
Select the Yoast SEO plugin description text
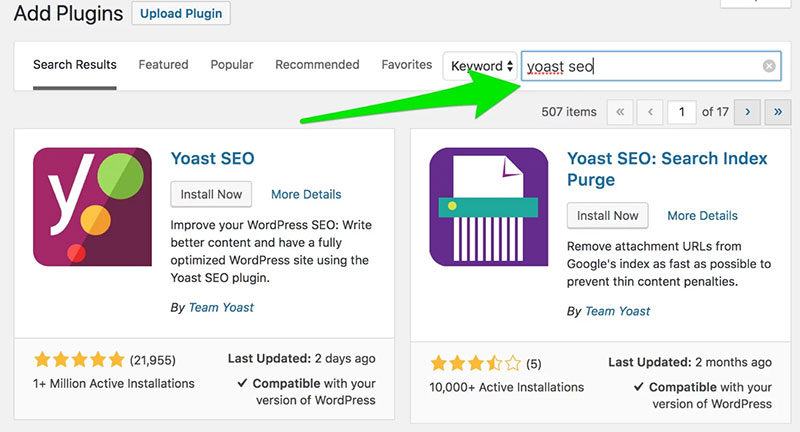pyautogui.click(x=271, y=251)
